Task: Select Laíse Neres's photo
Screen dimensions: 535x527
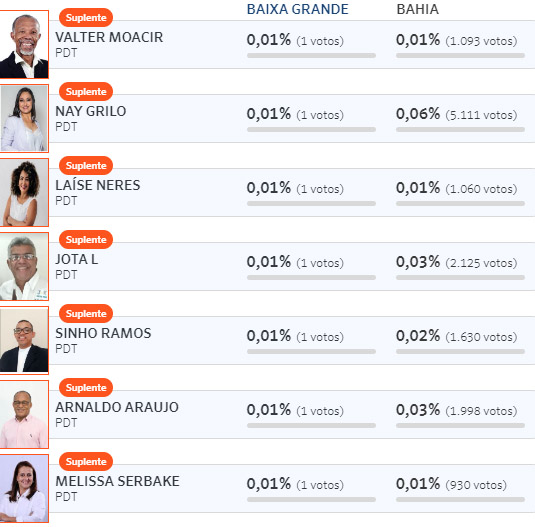Action: pyautogui.click(x=24, y=192)
